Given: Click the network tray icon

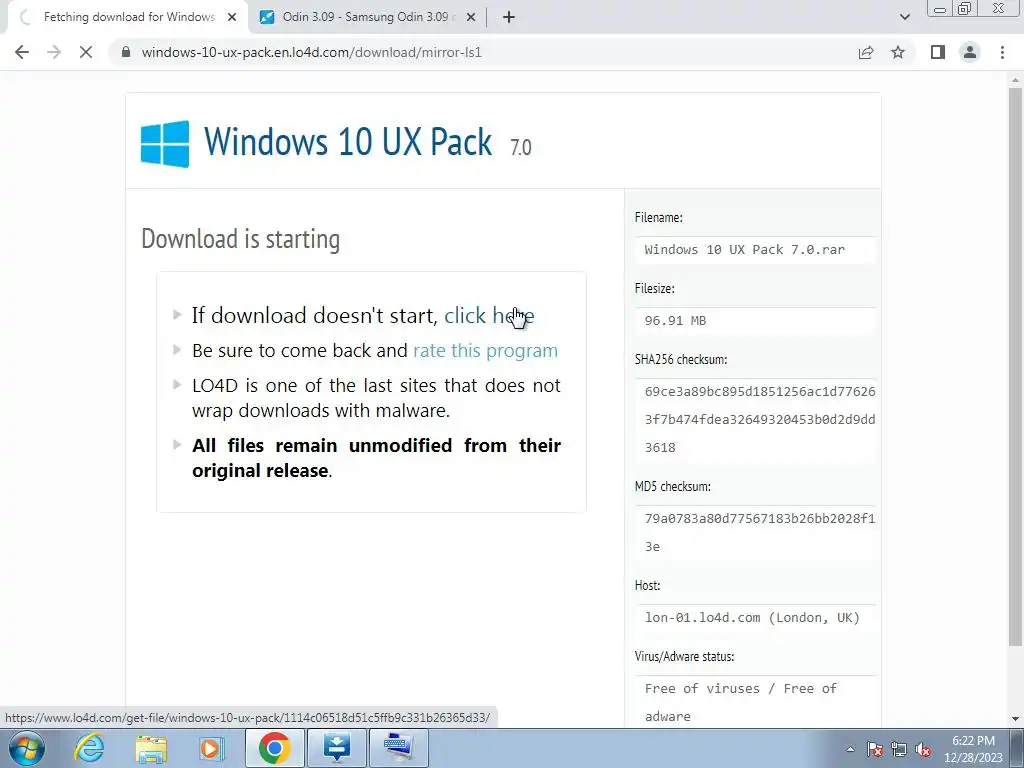Looking at the screenshot, I should [x=899, y=749].
